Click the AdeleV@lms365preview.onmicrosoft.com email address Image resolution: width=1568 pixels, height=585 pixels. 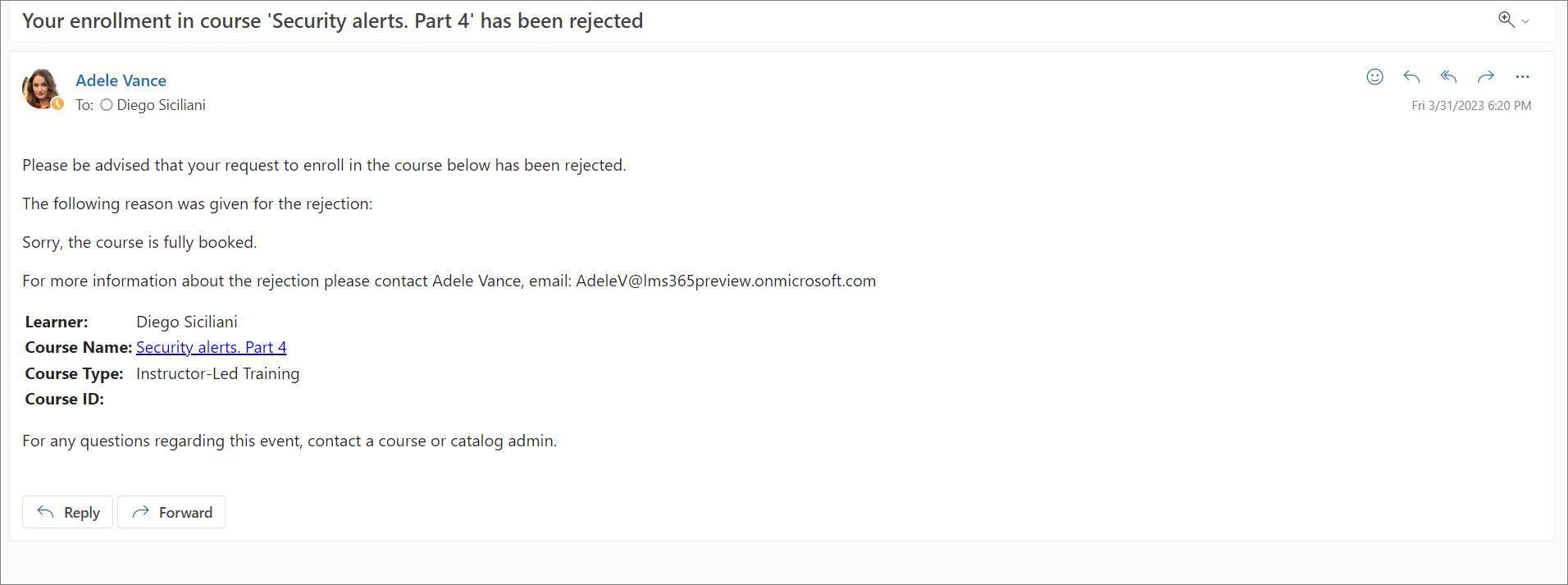click(x=726, y=281)
